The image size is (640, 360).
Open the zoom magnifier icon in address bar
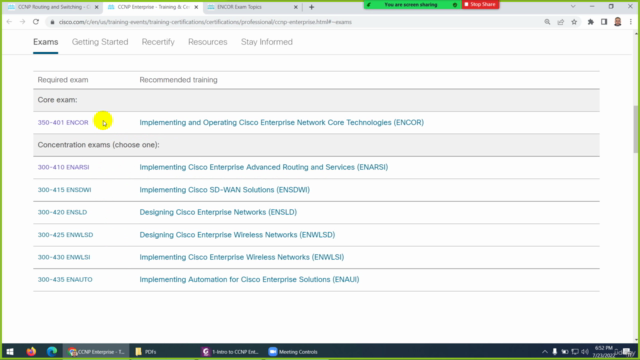click(547, 22)
